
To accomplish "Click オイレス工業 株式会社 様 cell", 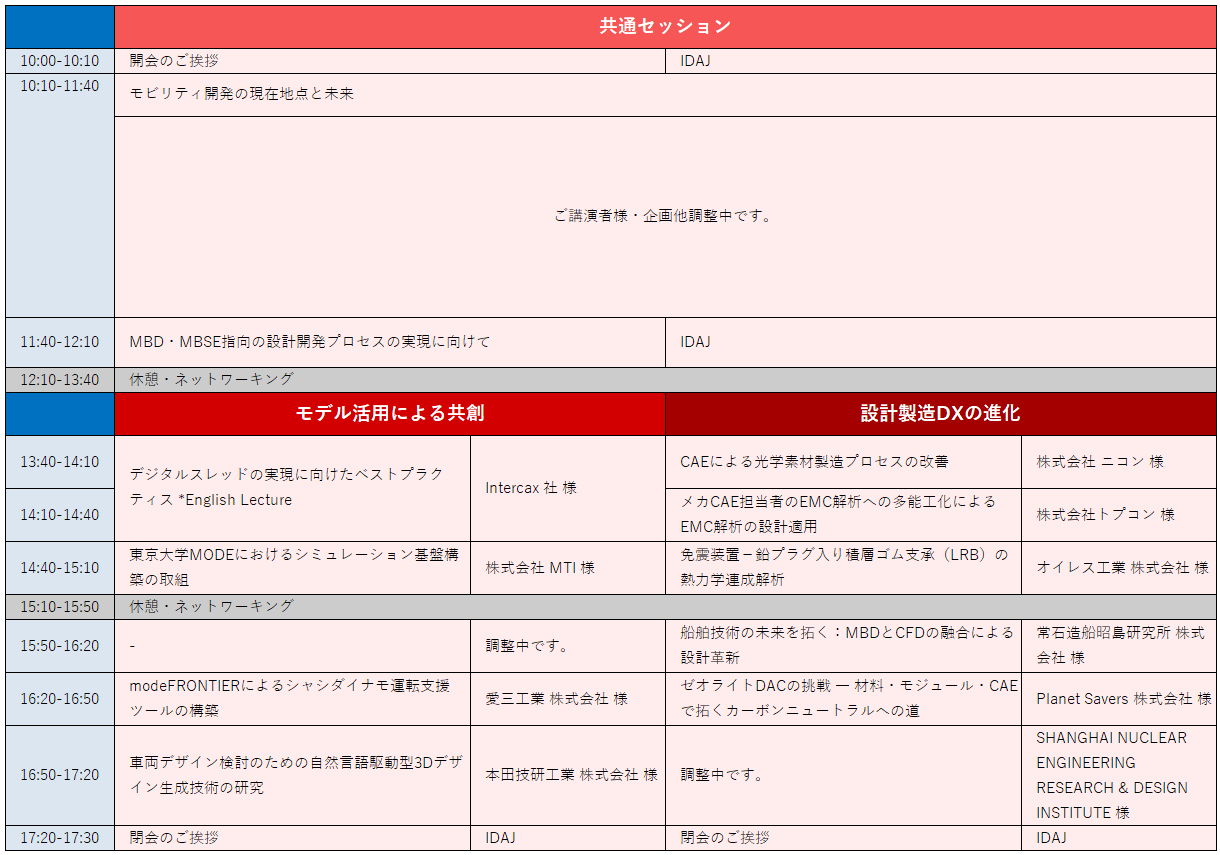I will click(x=1119, y=568).
